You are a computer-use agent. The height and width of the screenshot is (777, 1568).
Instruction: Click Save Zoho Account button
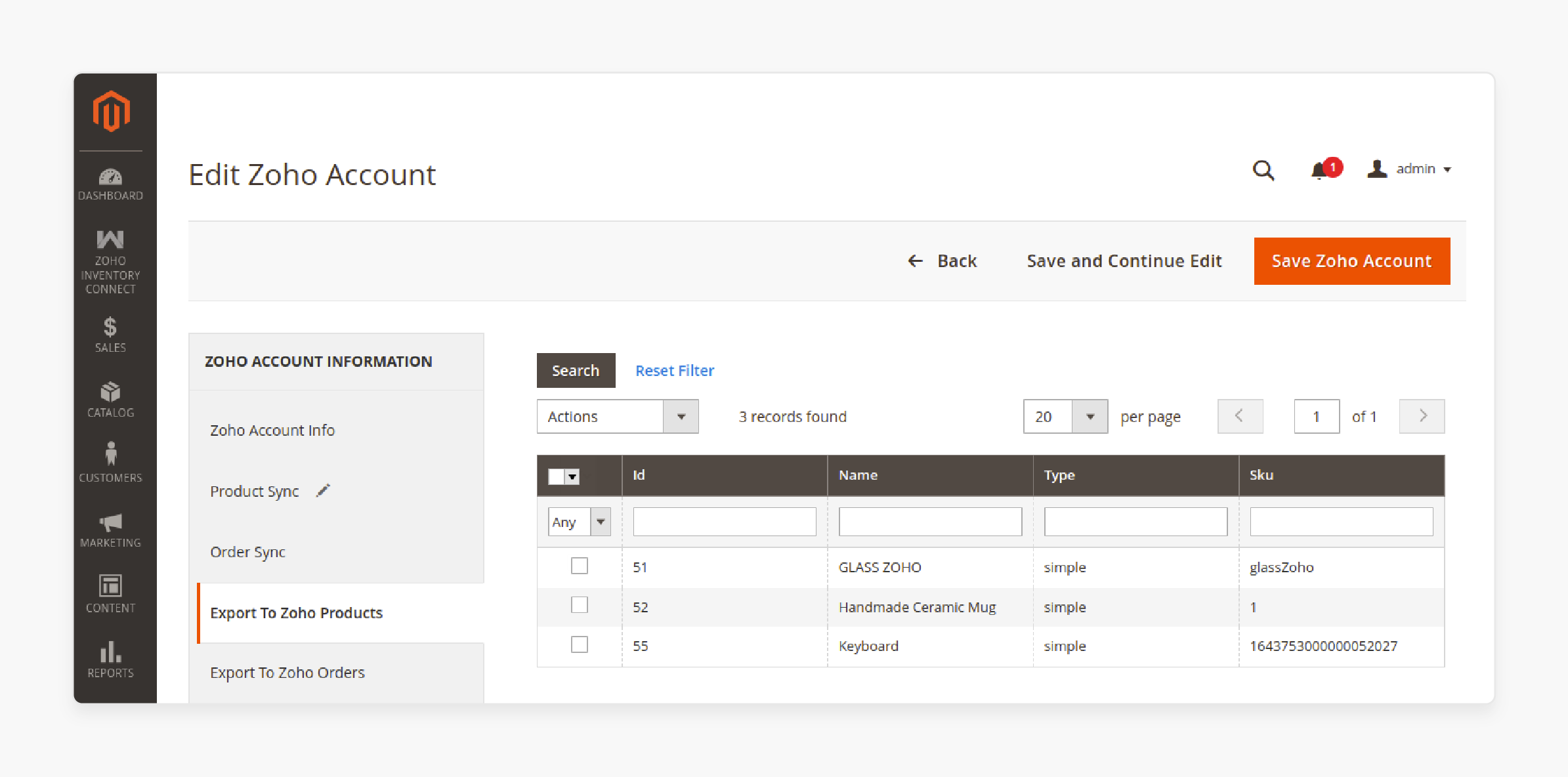1352,261
